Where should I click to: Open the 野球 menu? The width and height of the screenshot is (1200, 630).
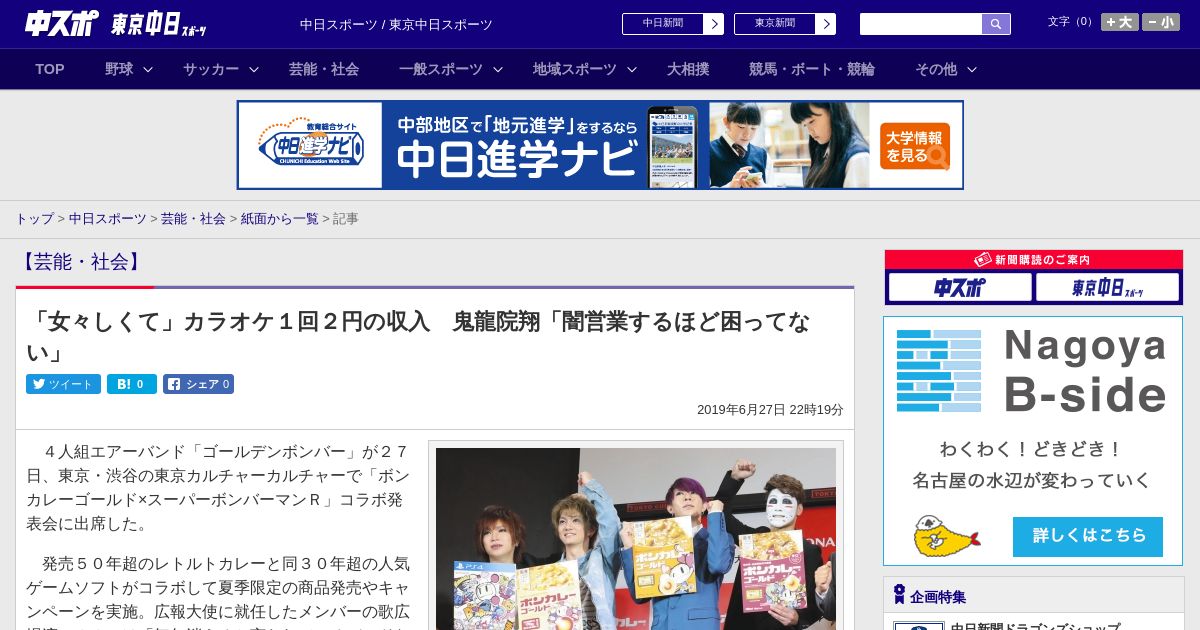pos(119,69)
